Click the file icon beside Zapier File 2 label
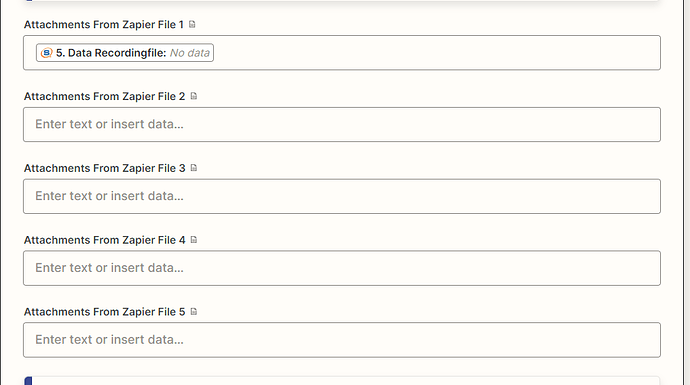Image resolution: width=690 pixels, height=385 pixels. (194, 96)
